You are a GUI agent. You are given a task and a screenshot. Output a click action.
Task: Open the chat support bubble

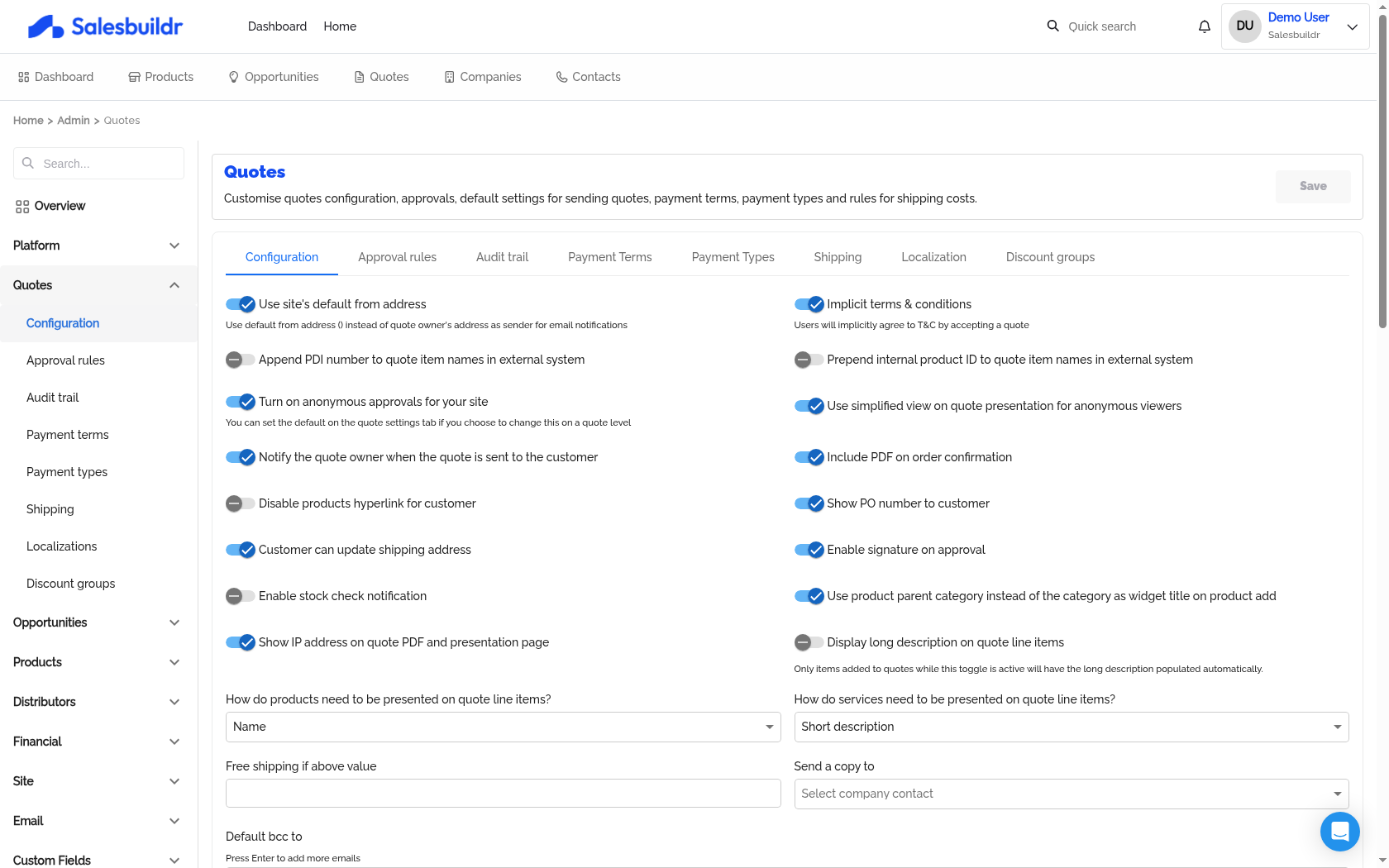1340,832
